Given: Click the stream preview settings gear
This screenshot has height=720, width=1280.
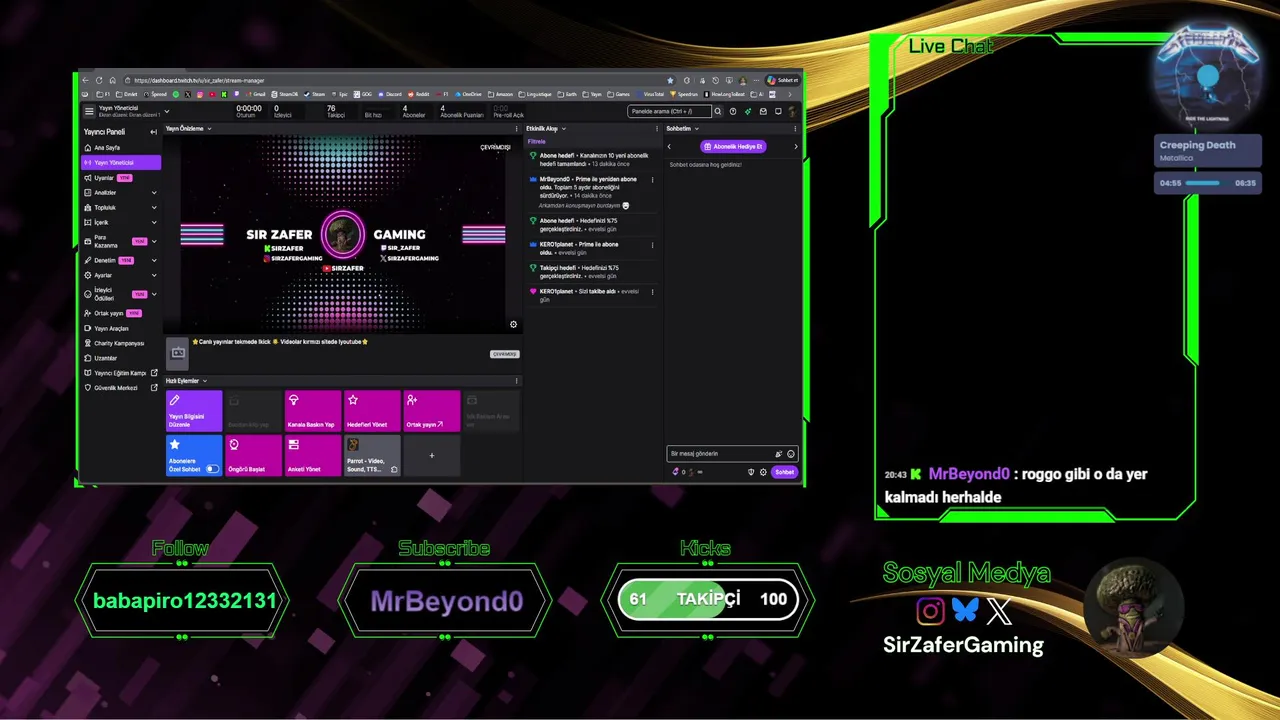Looking at the screenshot, I should click(x=513, y=324).
